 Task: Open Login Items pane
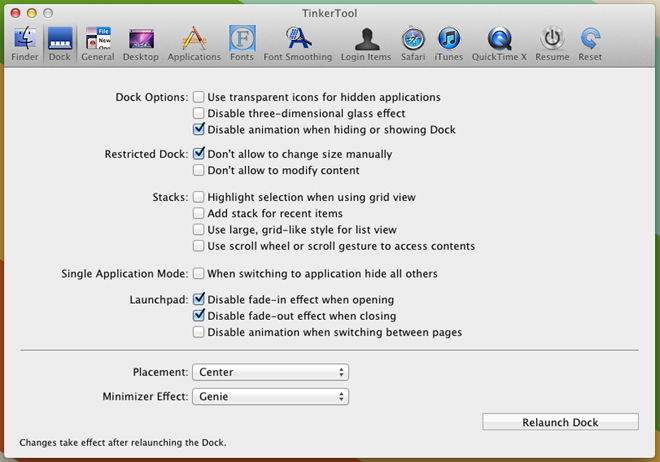click(x=366, y=44)
